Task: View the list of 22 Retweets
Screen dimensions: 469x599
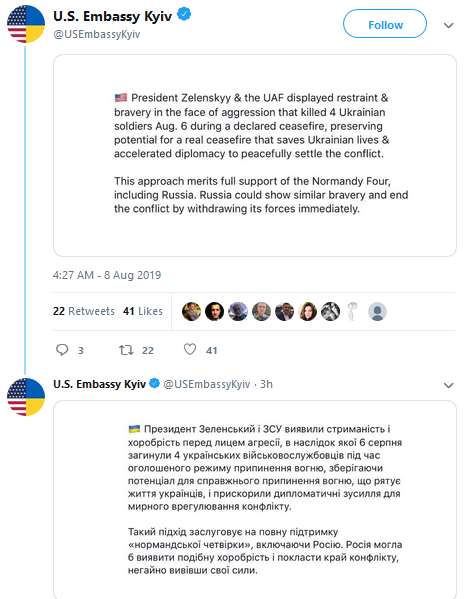Action: pos(84,311)
